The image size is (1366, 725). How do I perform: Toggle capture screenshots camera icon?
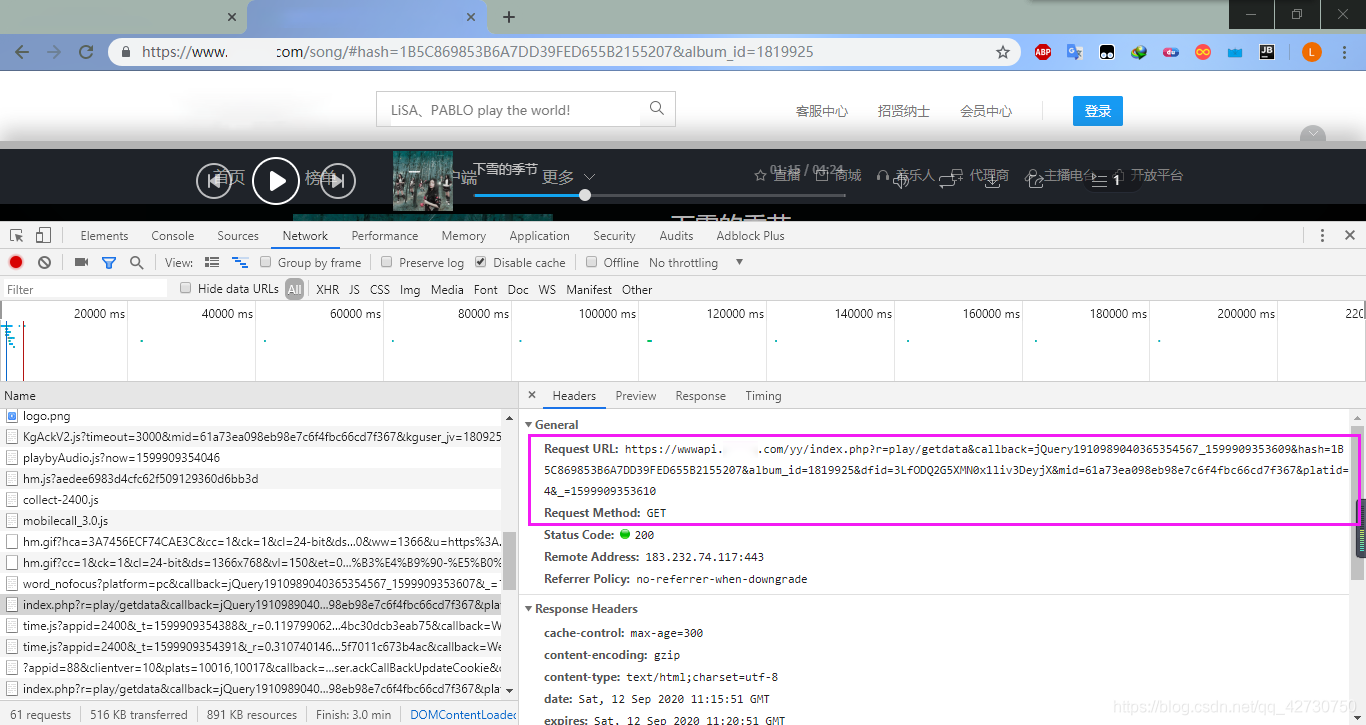point(81,262)
